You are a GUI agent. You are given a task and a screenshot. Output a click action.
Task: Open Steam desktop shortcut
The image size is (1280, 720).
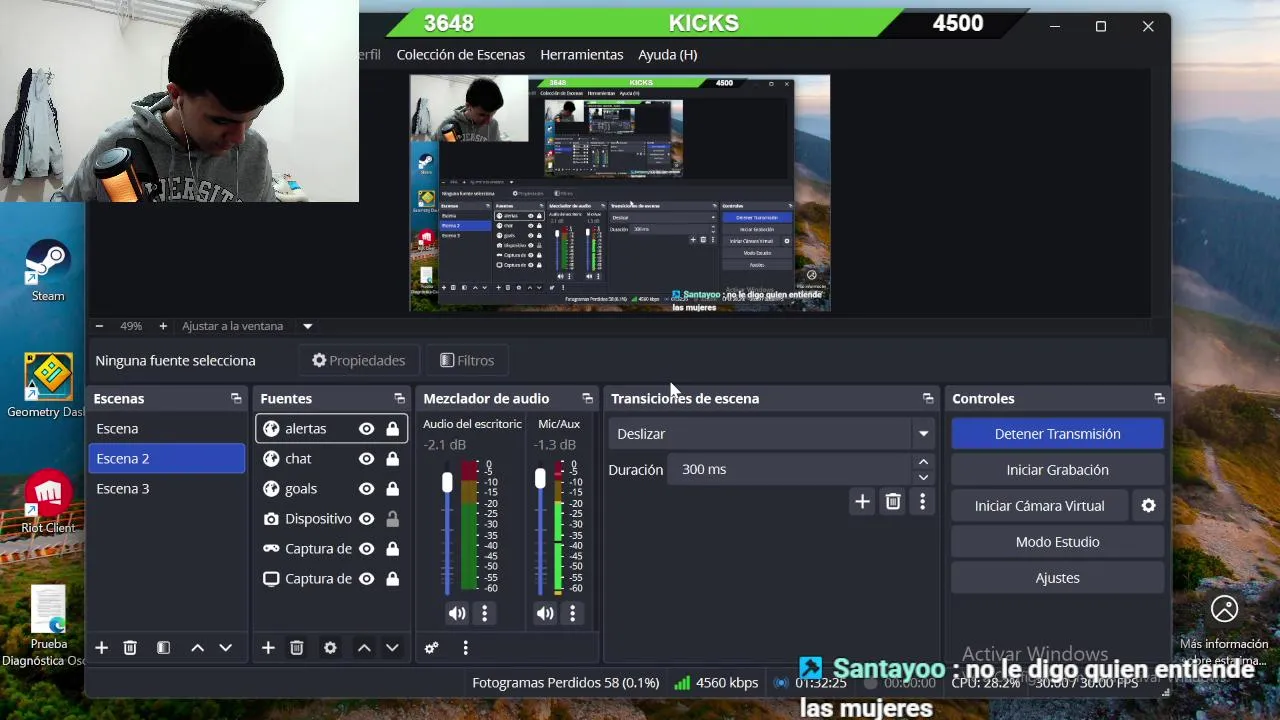click(x=47, y=270)
